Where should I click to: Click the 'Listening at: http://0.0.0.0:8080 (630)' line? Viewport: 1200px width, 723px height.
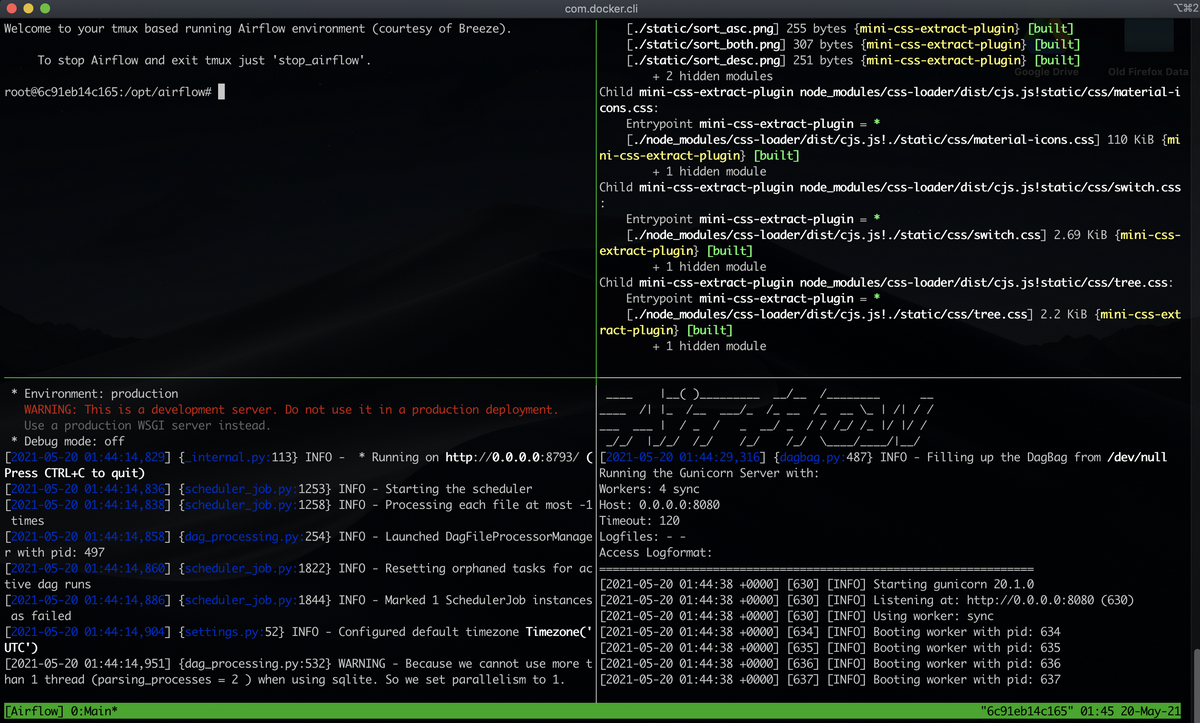click(866, 600)
